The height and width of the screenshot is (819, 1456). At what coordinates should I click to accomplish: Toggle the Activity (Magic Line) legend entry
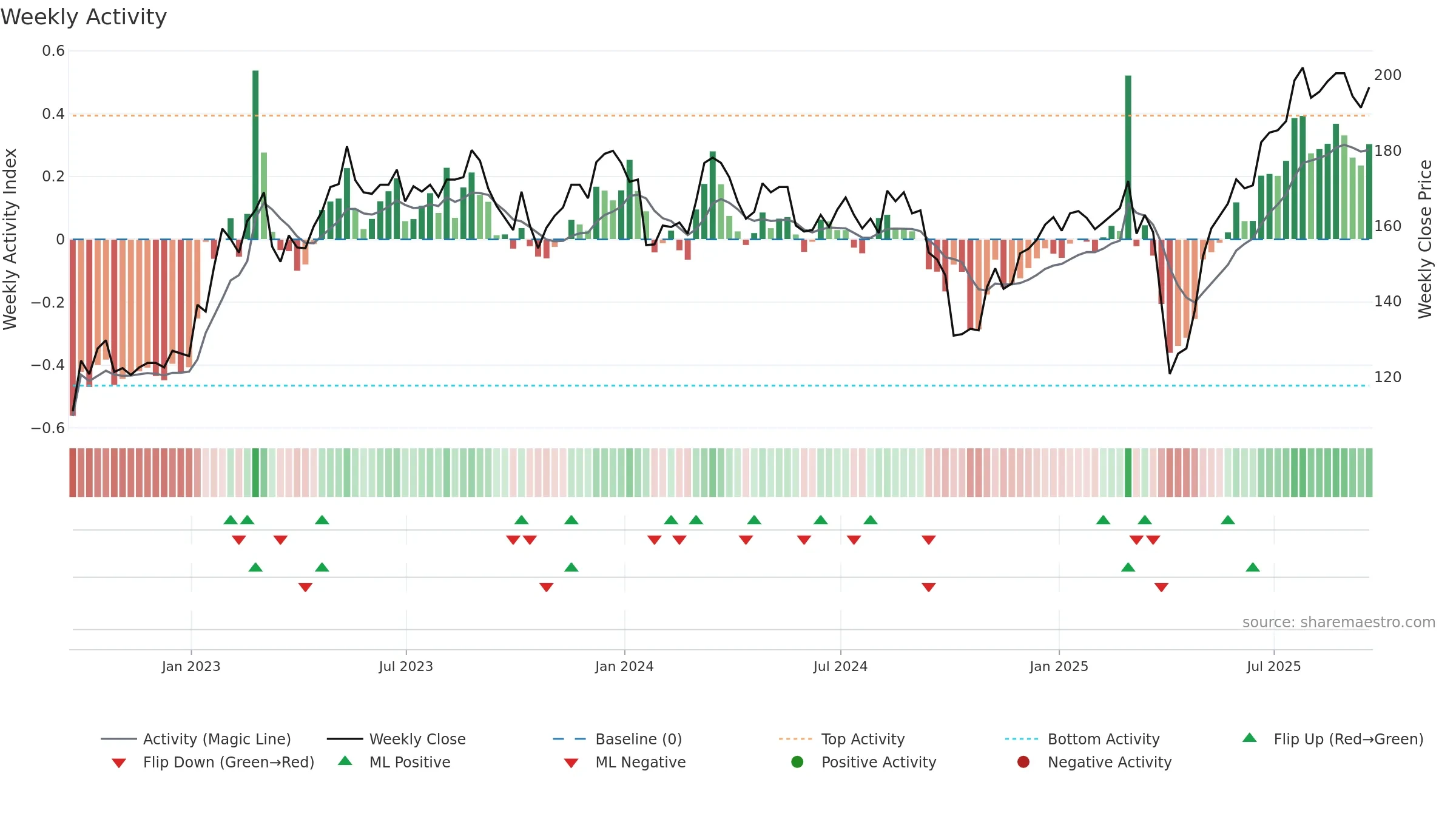coord(196,739)
